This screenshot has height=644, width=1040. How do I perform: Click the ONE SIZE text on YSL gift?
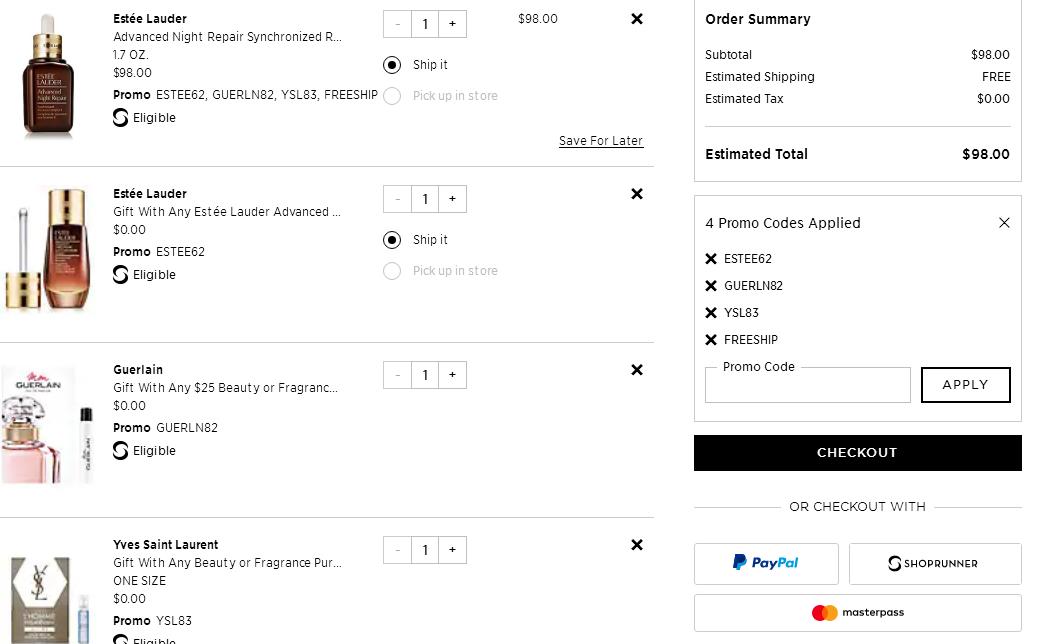(x=139, y=580)
